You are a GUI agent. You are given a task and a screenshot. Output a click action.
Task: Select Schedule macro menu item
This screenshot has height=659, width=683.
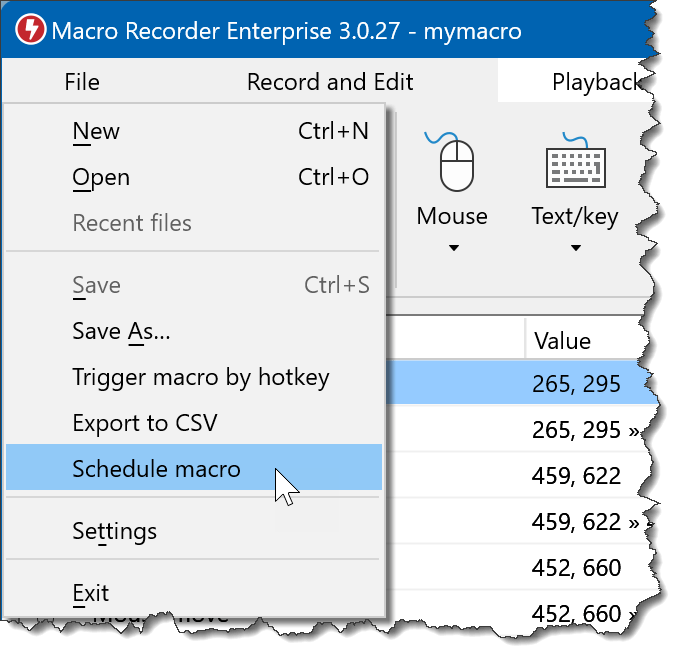[156, 469]
